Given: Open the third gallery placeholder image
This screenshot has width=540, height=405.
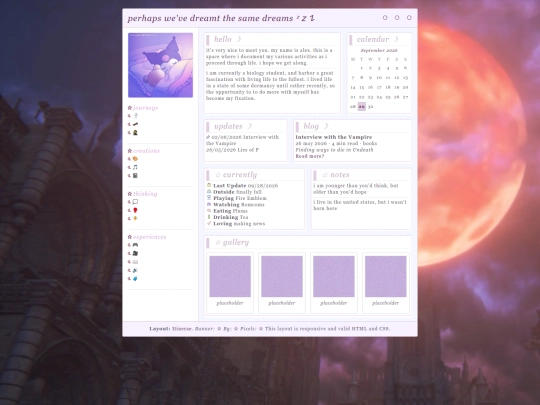Looking at the screenshot, I should click(334, 276).
